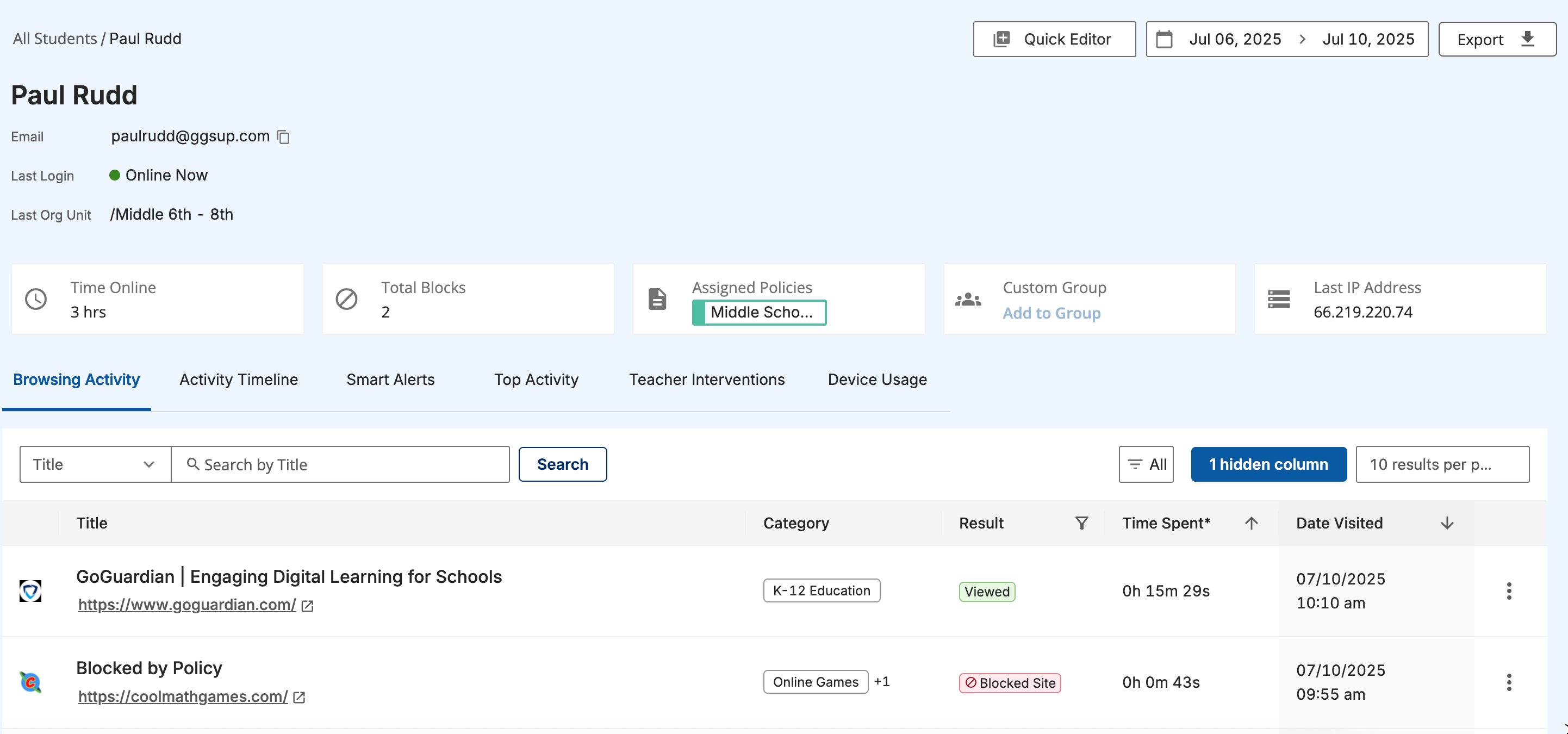Open the goguardian.com external link icon
The height and width of the screenshot is (734, 1568).
click(x=307, y=606)
